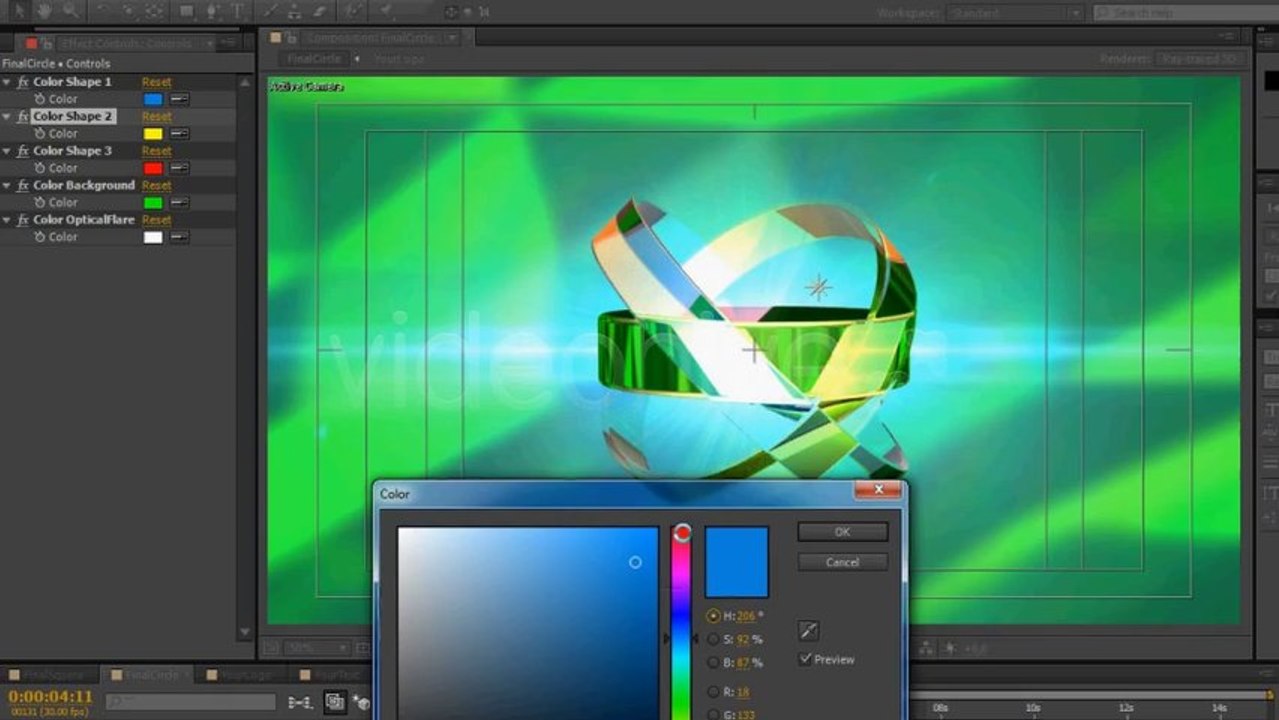The width and height of the screenshot is (1279, 720).
Task: Pick eyedropper next to Color Shape 2 swatch
Action: 179,133
